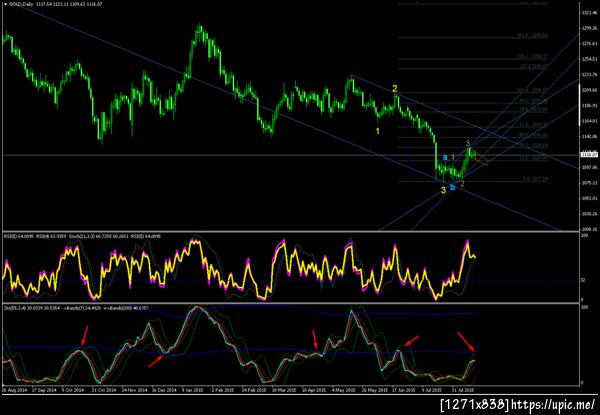Click the 16 Dec 2014 date label
600x415 pixels.
[165, 390]
